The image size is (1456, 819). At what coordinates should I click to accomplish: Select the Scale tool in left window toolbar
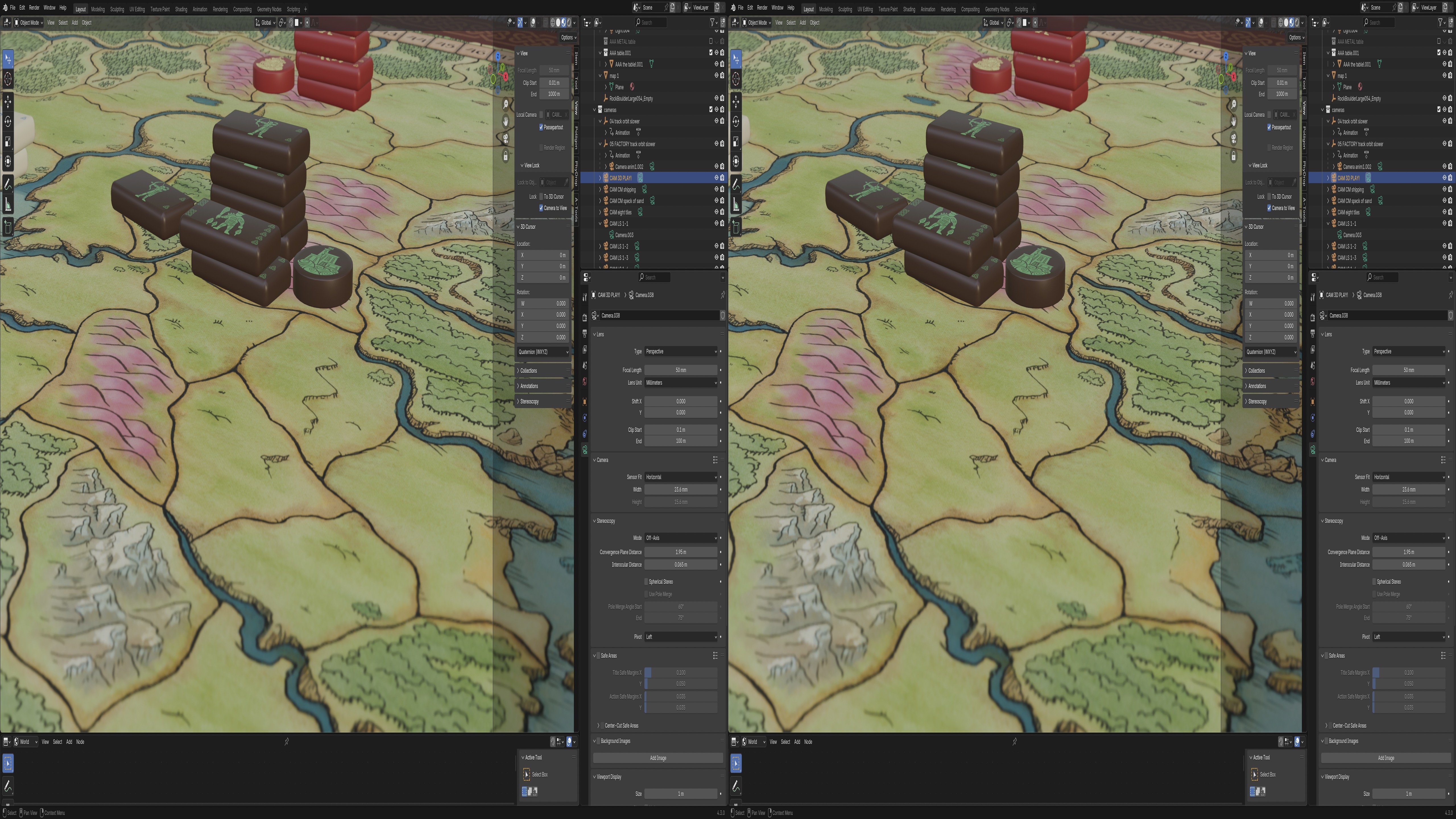(x=8, y=141)
